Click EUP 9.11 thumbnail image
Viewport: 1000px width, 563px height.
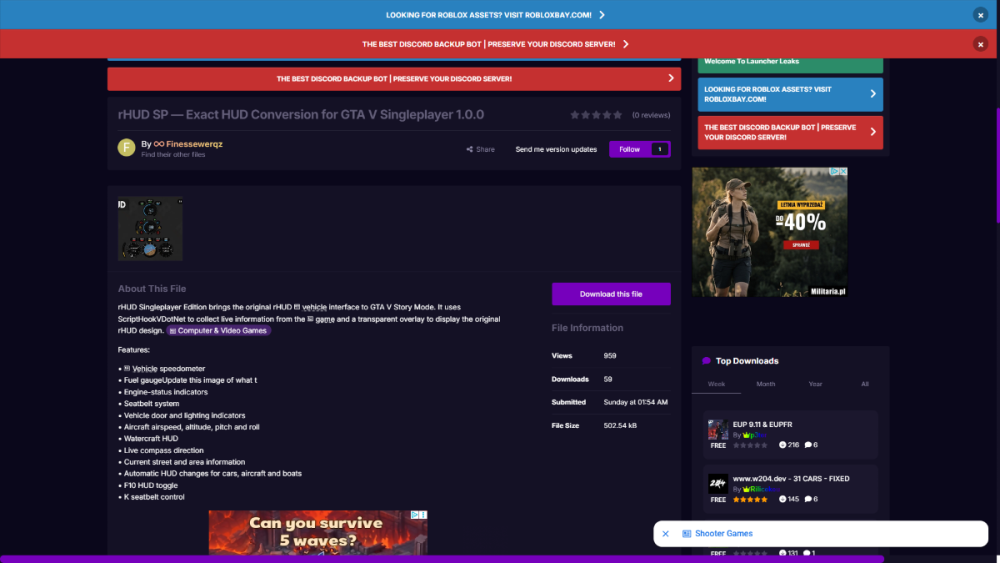point(717,430)
